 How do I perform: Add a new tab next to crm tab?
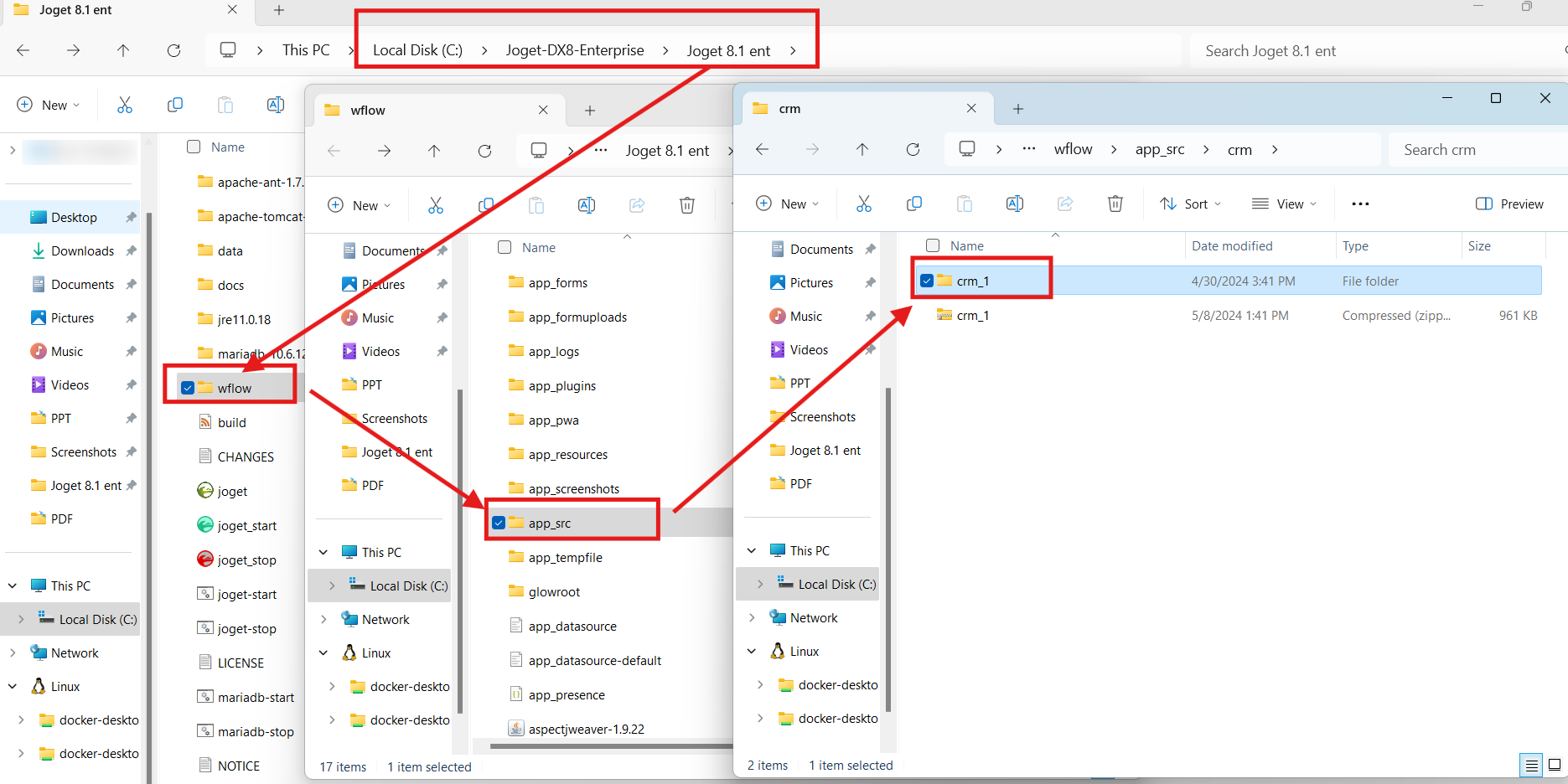pyautogui.click(x=1017, y=109)
